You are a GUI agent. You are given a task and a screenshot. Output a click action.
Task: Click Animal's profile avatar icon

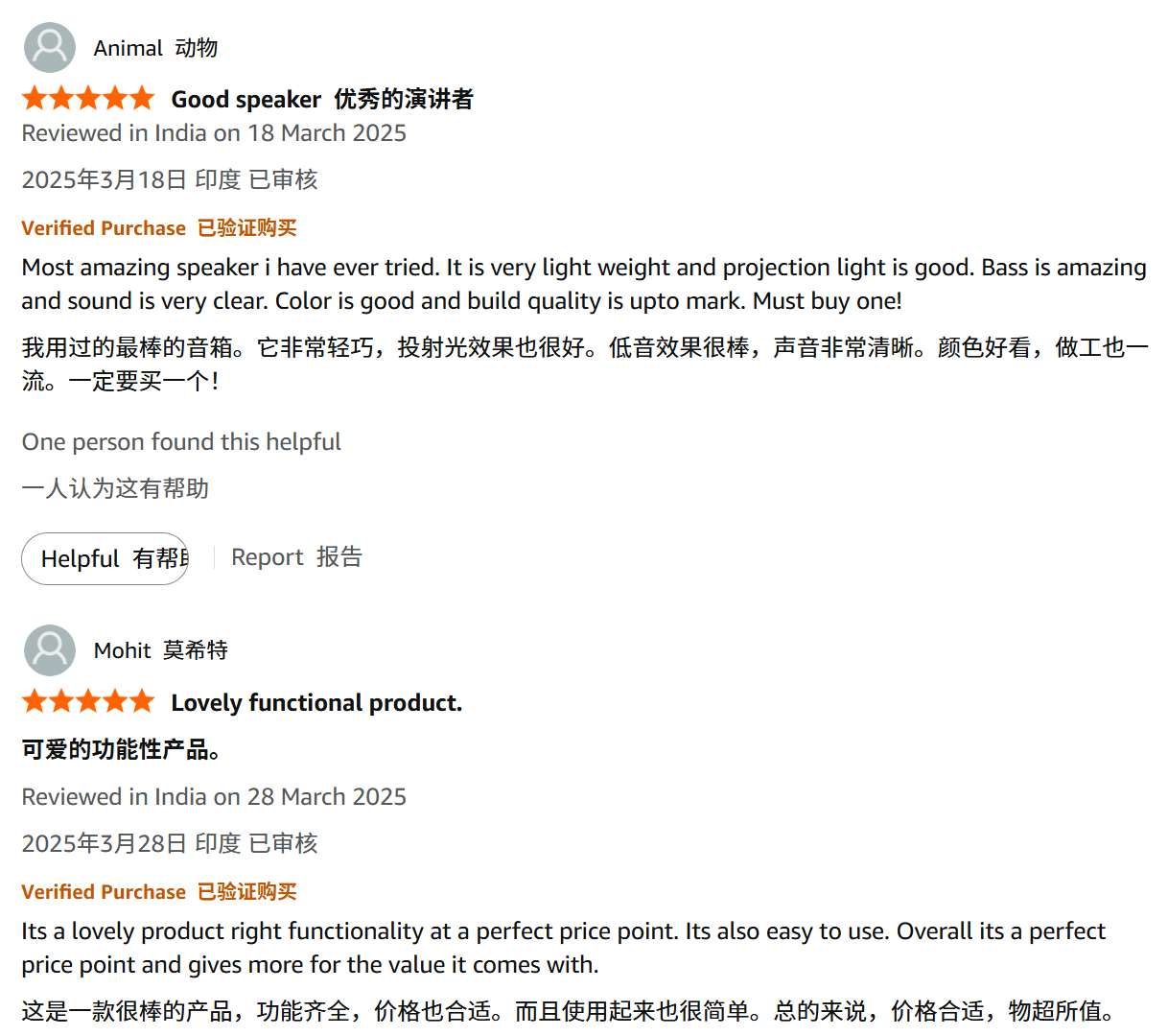tap(49, 48)
